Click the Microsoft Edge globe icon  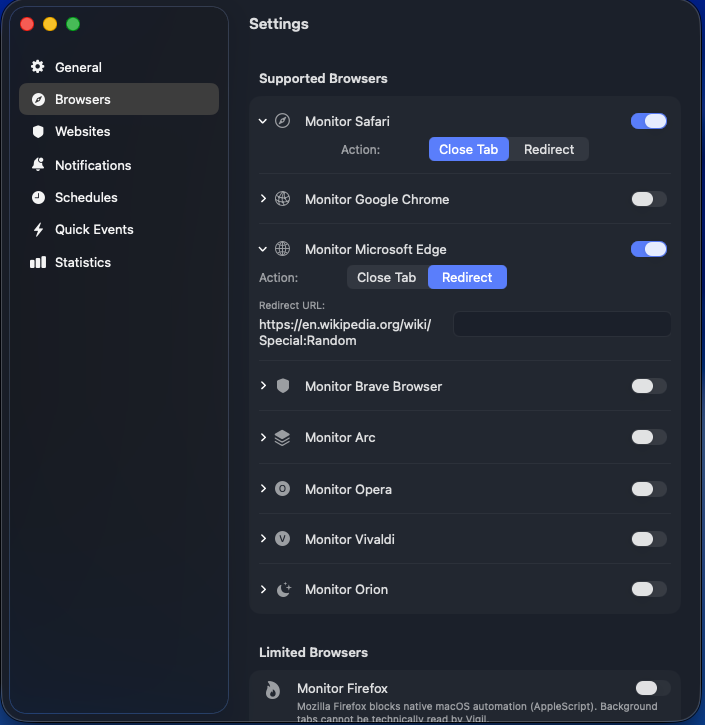(282, 249)
